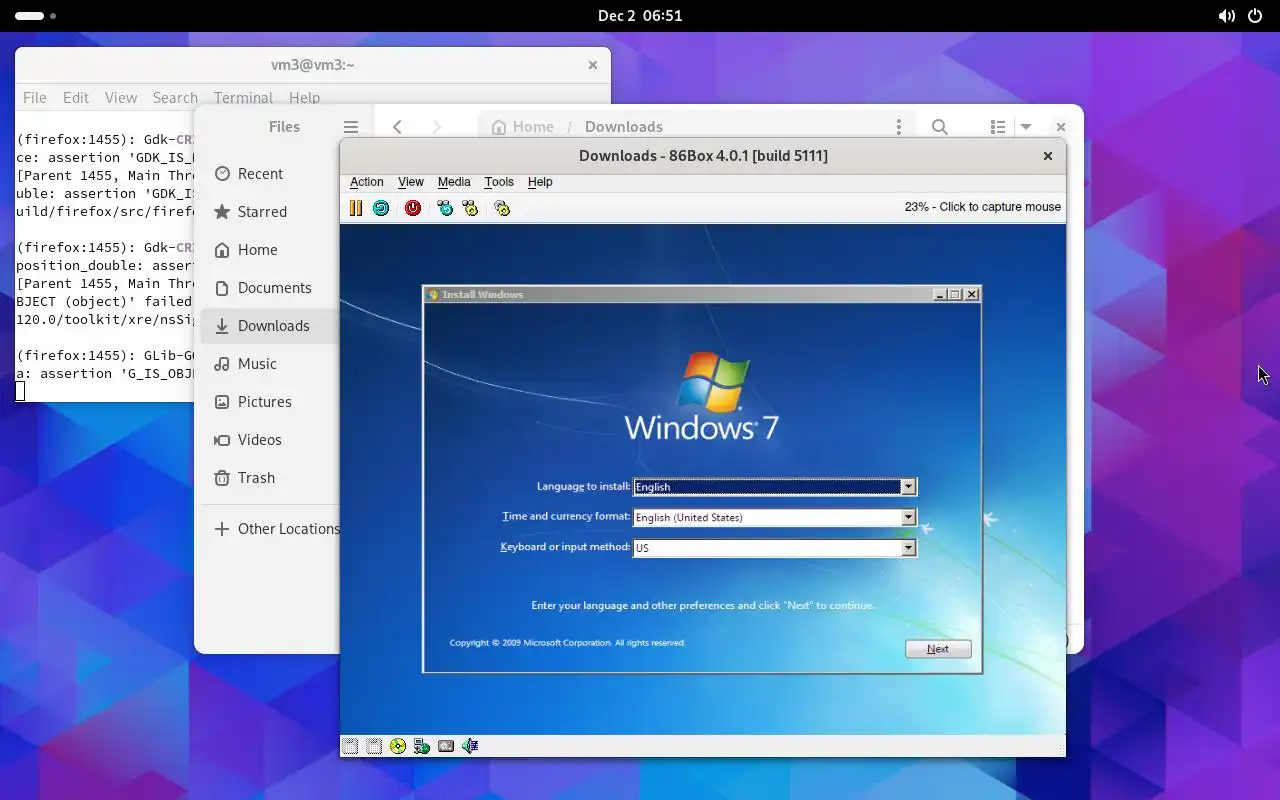1280x800 pixels.
Task: Send Ctrl+Alt+Esc via the 86Box toolbar icon
Action: pos(470,208)
